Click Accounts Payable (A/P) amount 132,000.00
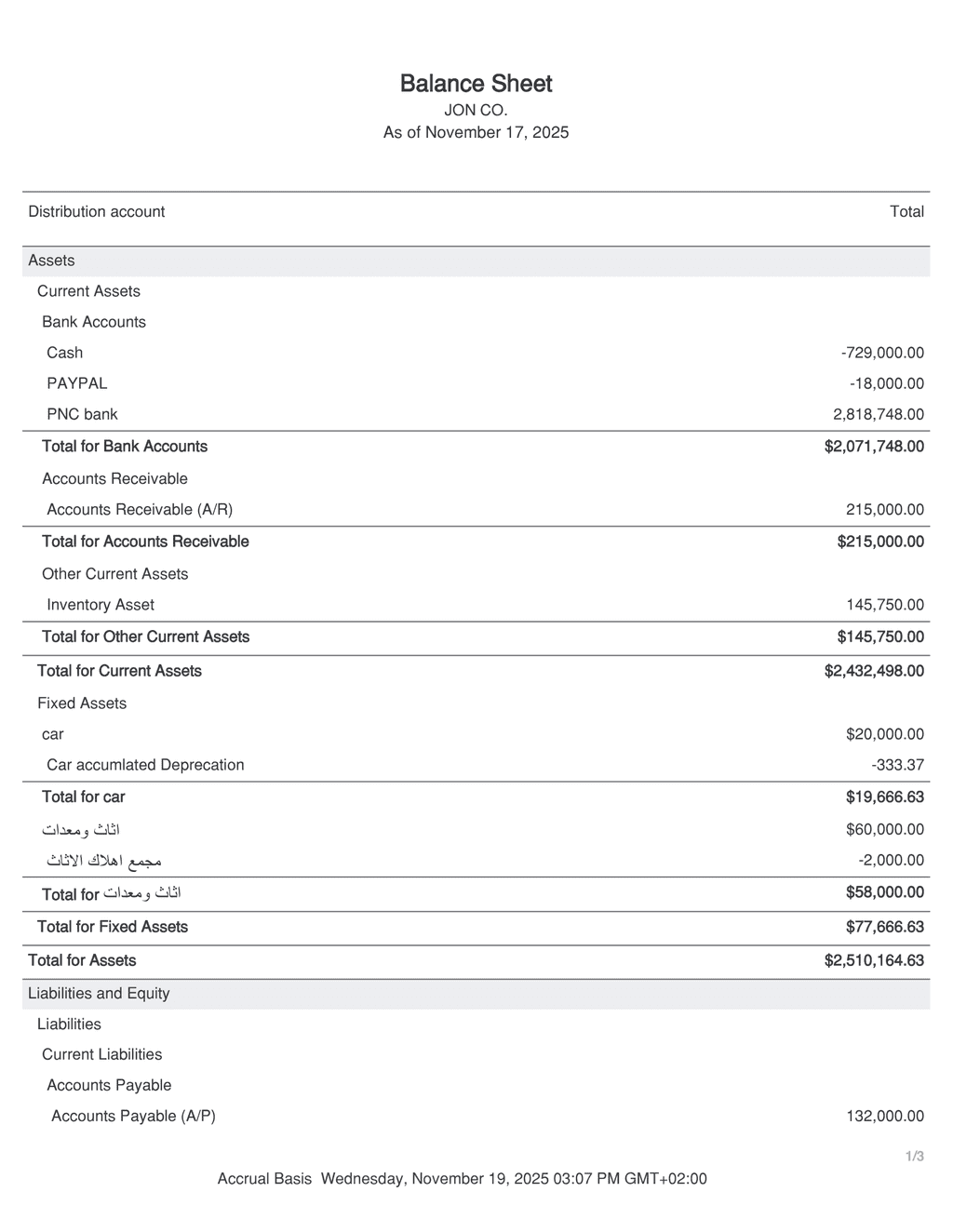The image size is (953, 1232). (x=885, y=1116)
